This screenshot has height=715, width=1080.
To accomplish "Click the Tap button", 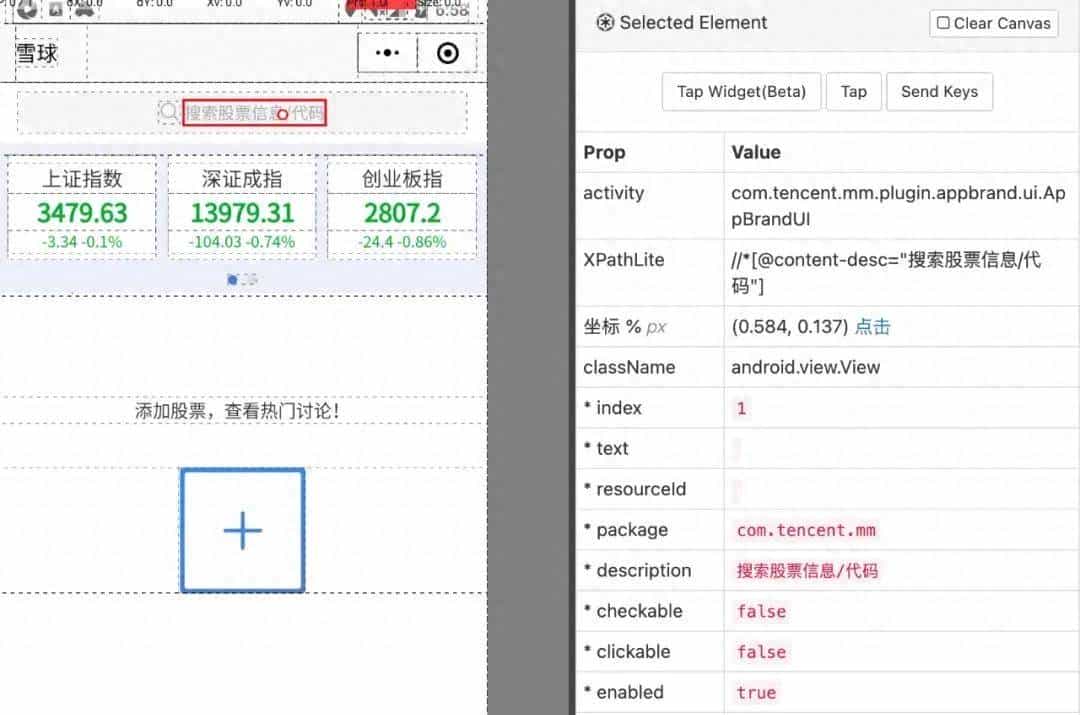I will [853, 92].
